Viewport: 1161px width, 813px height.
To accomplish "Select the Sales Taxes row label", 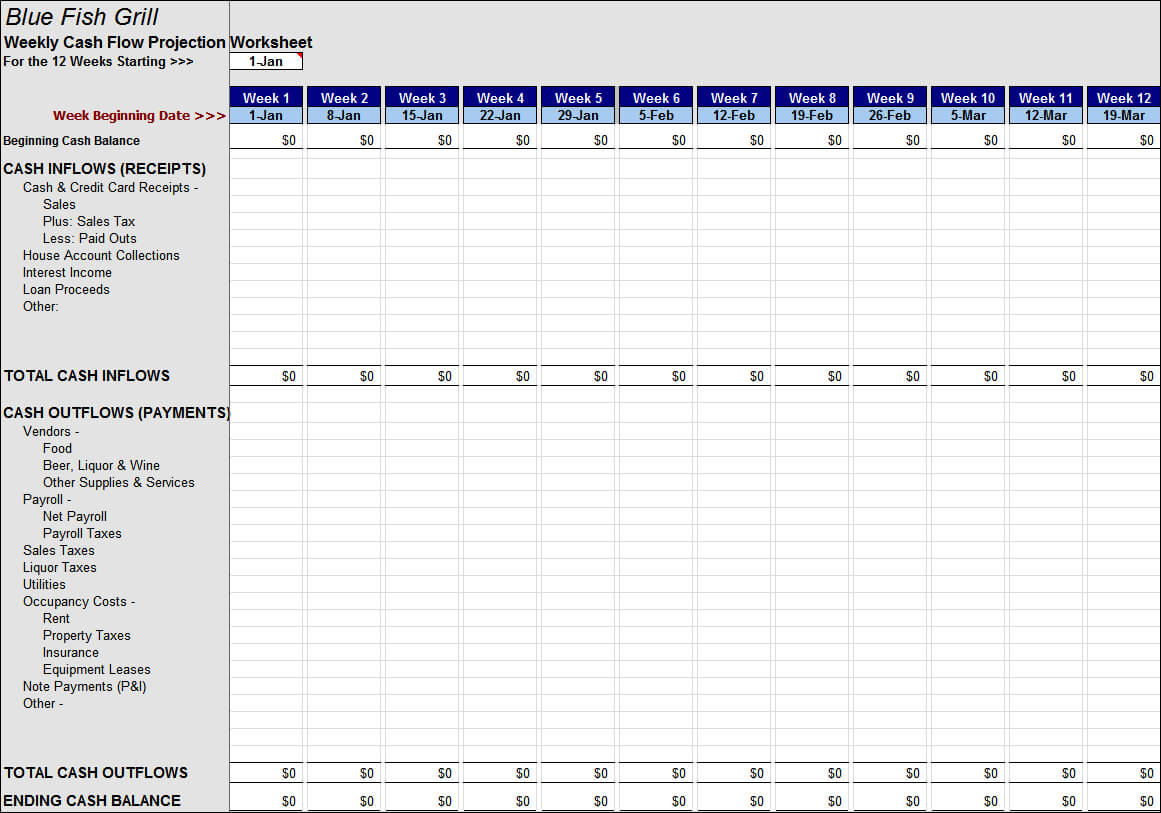I will coord(58,550).
